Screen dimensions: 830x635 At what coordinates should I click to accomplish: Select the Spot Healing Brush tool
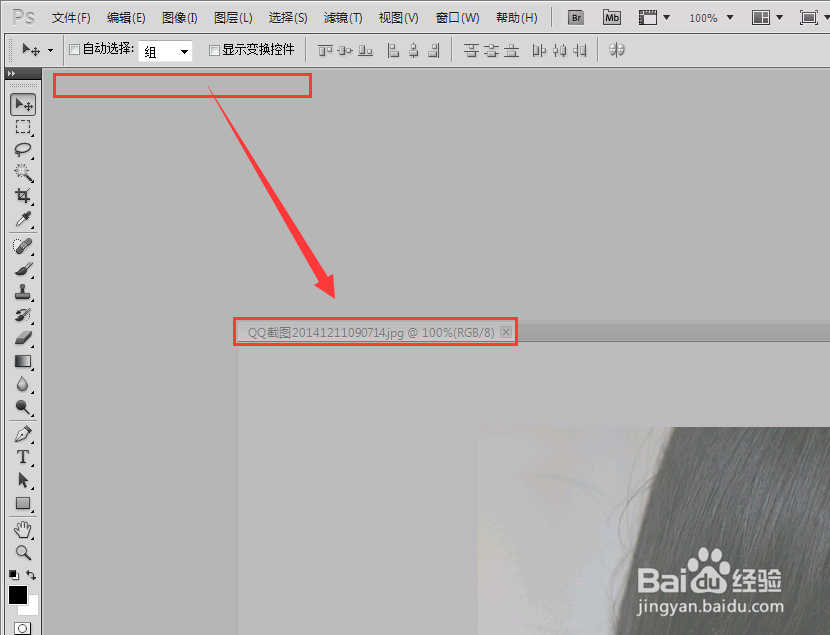pyautogui.click(x=23, y=247)
